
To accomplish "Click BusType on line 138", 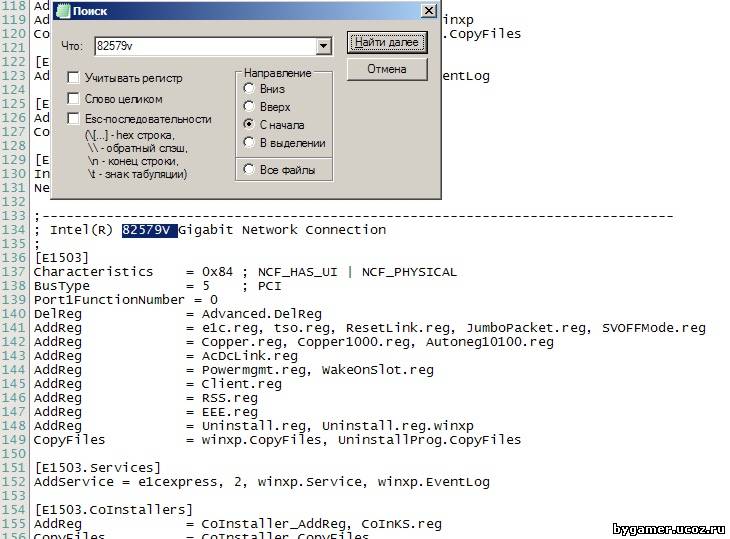I will (x=61, y=286).
